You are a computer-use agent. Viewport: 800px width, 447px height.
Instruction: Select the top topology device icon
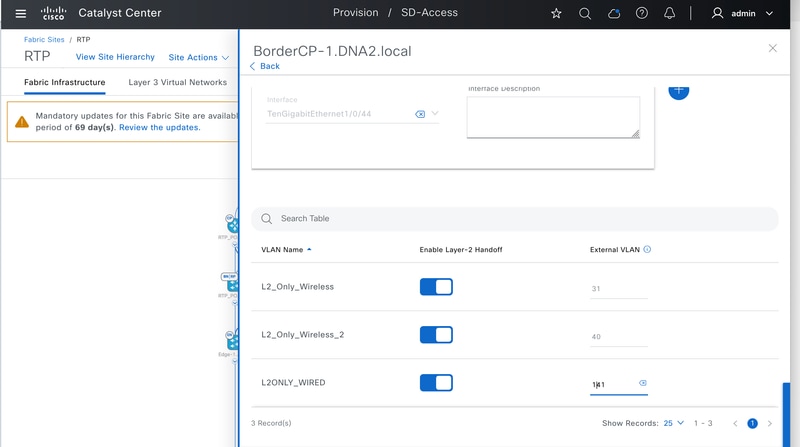point(233,224)
